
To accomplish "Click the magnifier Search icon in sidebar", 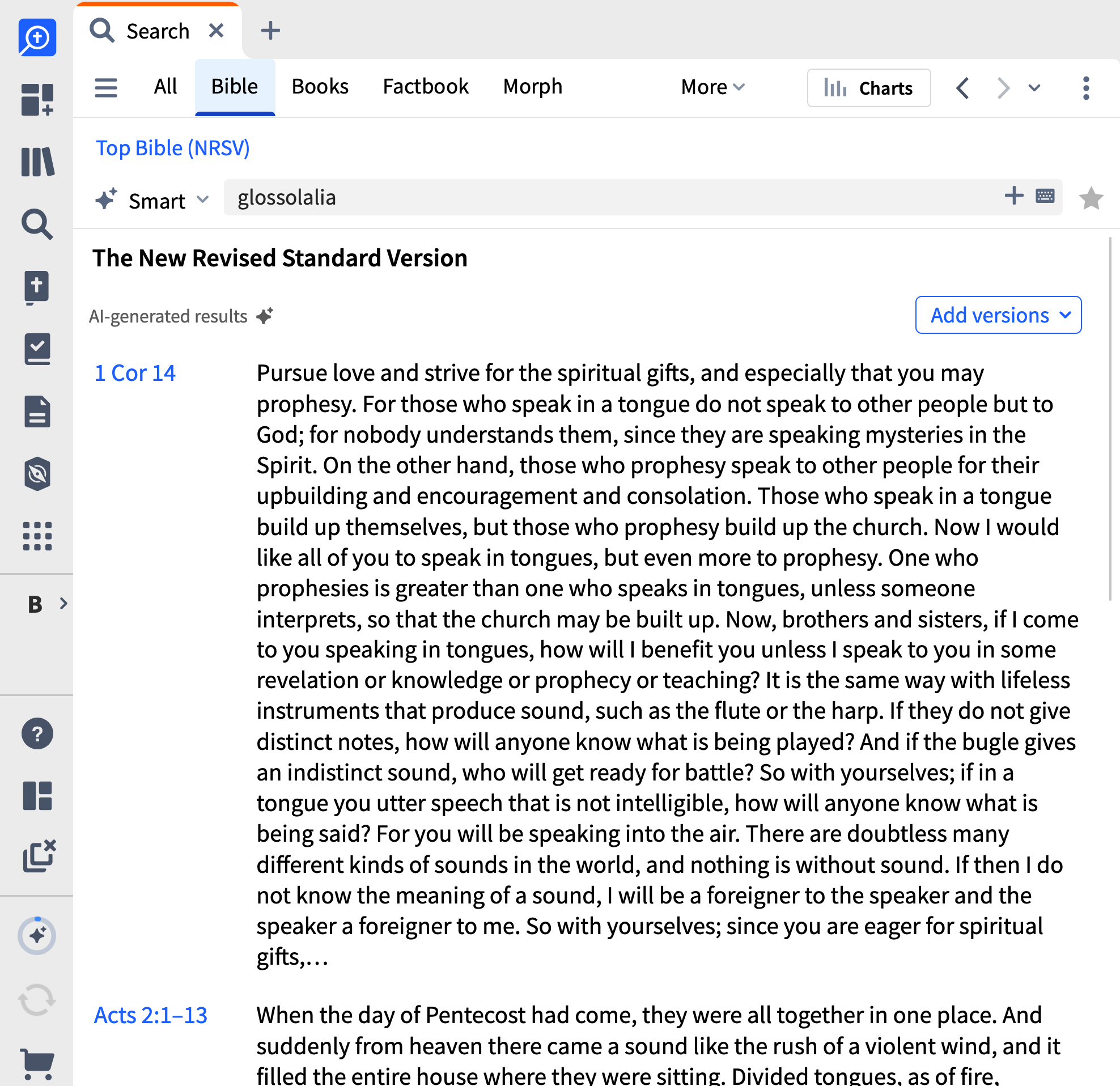I will click(37, 224).
